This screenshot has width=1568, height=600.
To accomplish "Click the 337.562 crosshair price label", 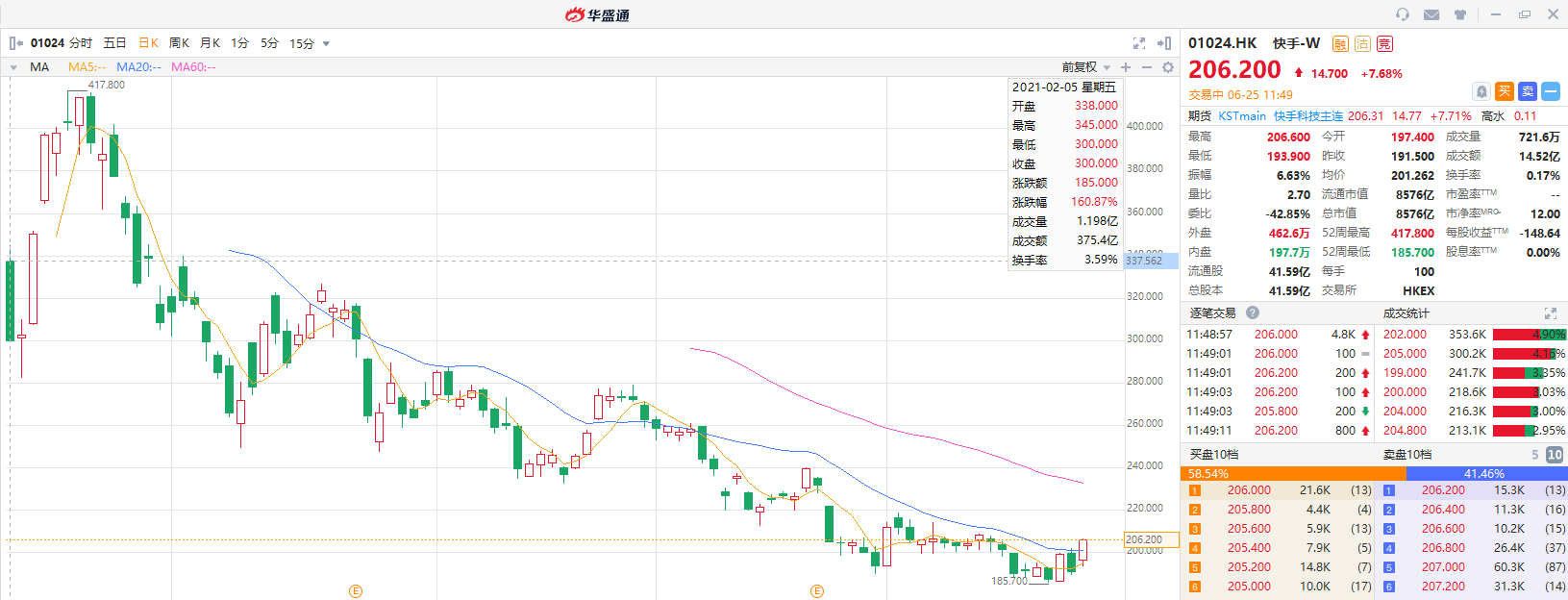I will coord(1151,261).
